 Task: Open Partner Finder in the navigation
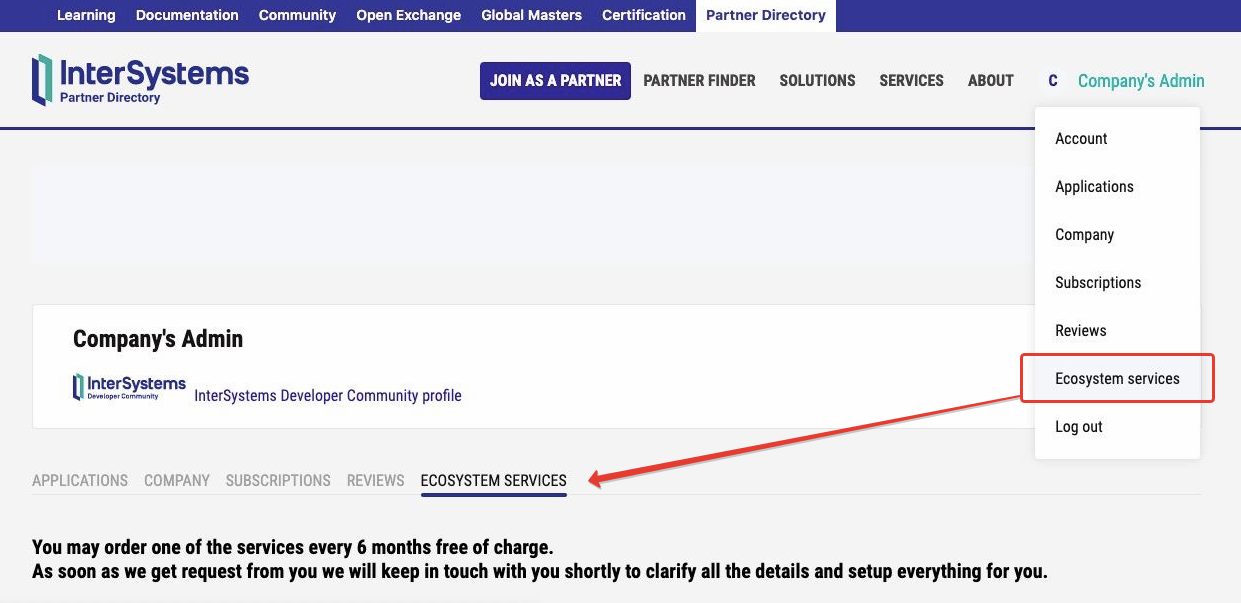click(x=699, y=81)
